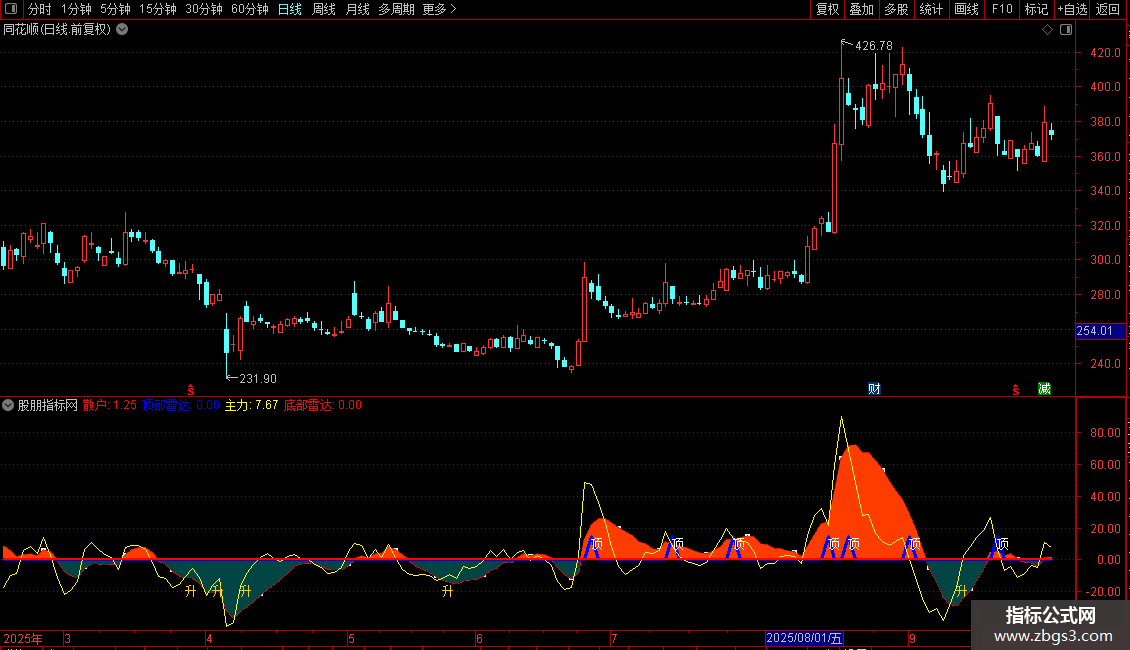Viewport: 1130px width, 650px height.
Task: Toggle the right side panel icon
Action: 1066,30
